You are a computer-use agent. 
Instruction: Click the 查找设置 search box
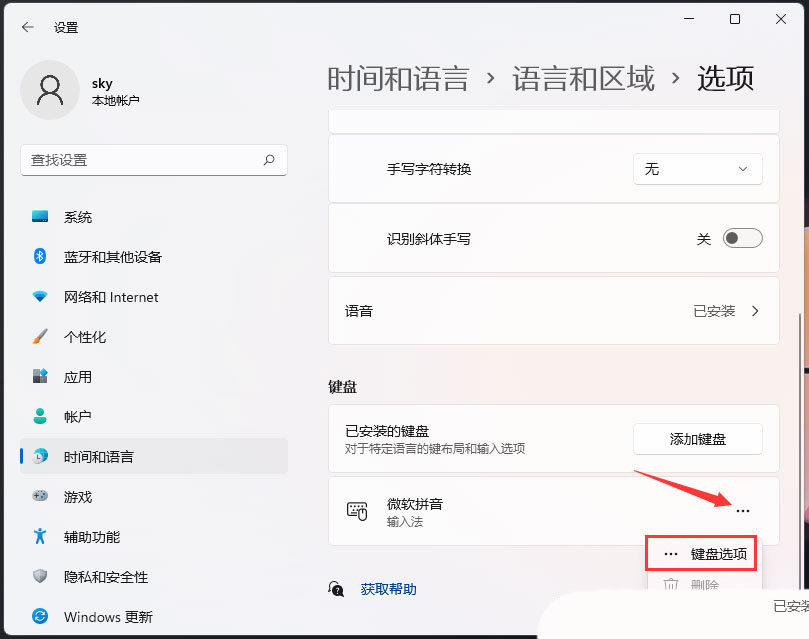pyautogui.click(x=145, y=160)
